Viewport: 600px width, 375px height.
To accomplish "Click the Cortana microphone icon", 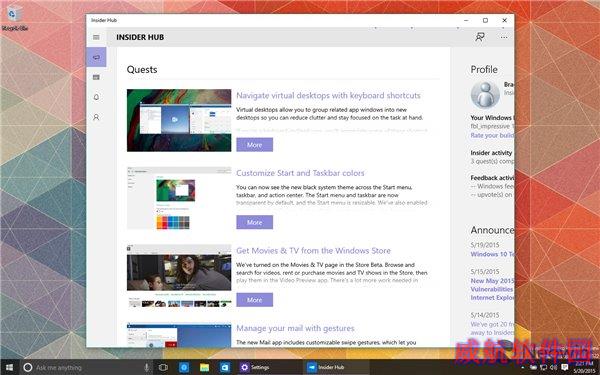I will click(146, 367).
